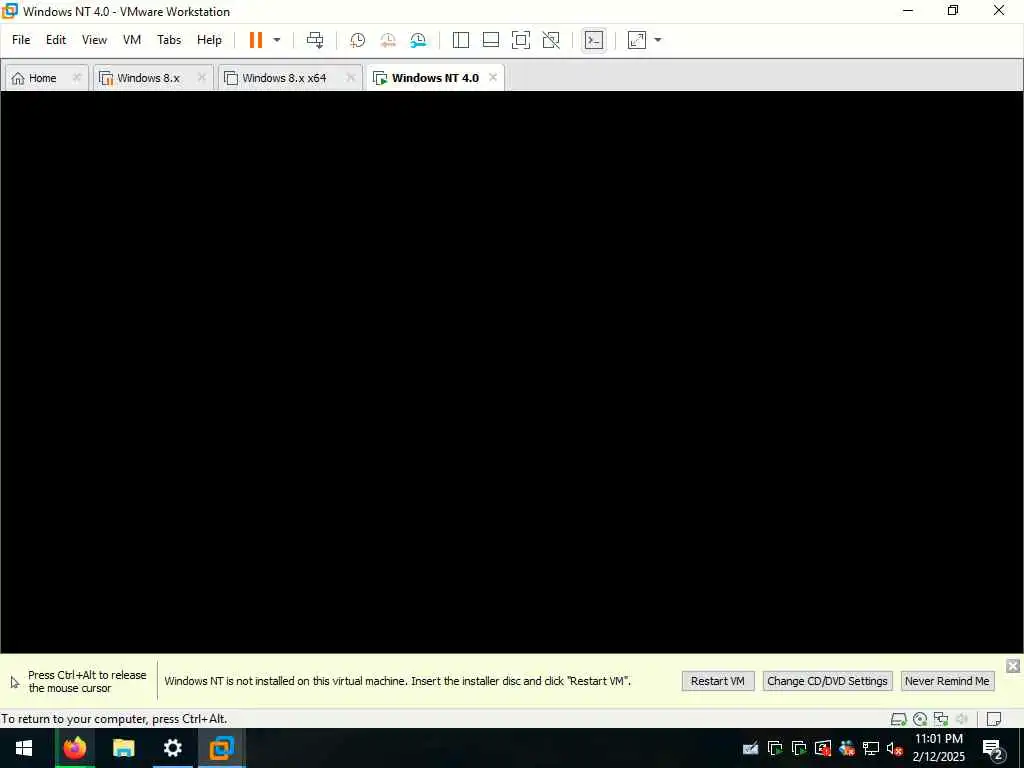Switch to the Home tab

42,78
